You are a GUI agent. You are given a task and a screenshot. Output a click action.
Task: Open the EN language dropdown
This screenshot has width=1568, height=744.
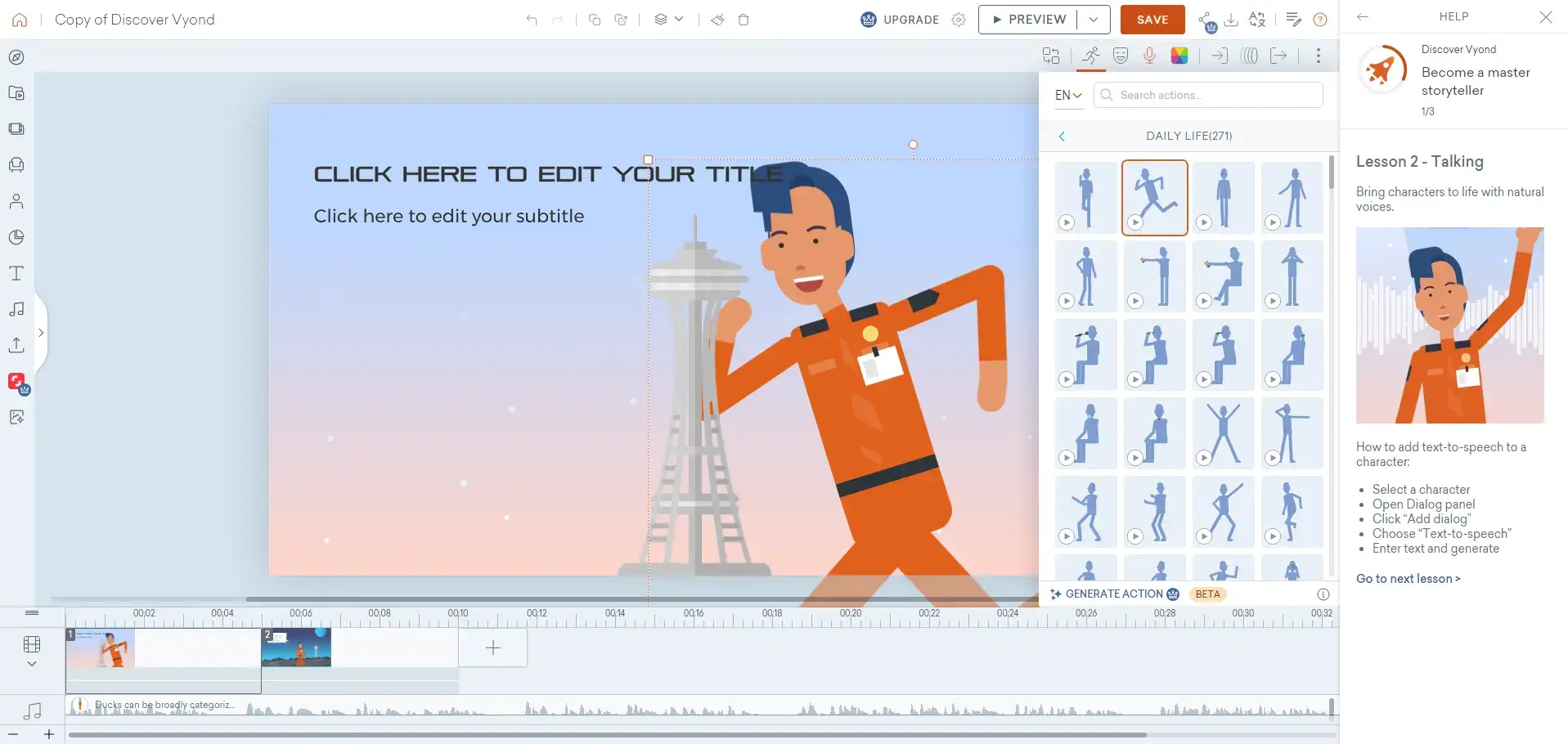coord(1068,95)
